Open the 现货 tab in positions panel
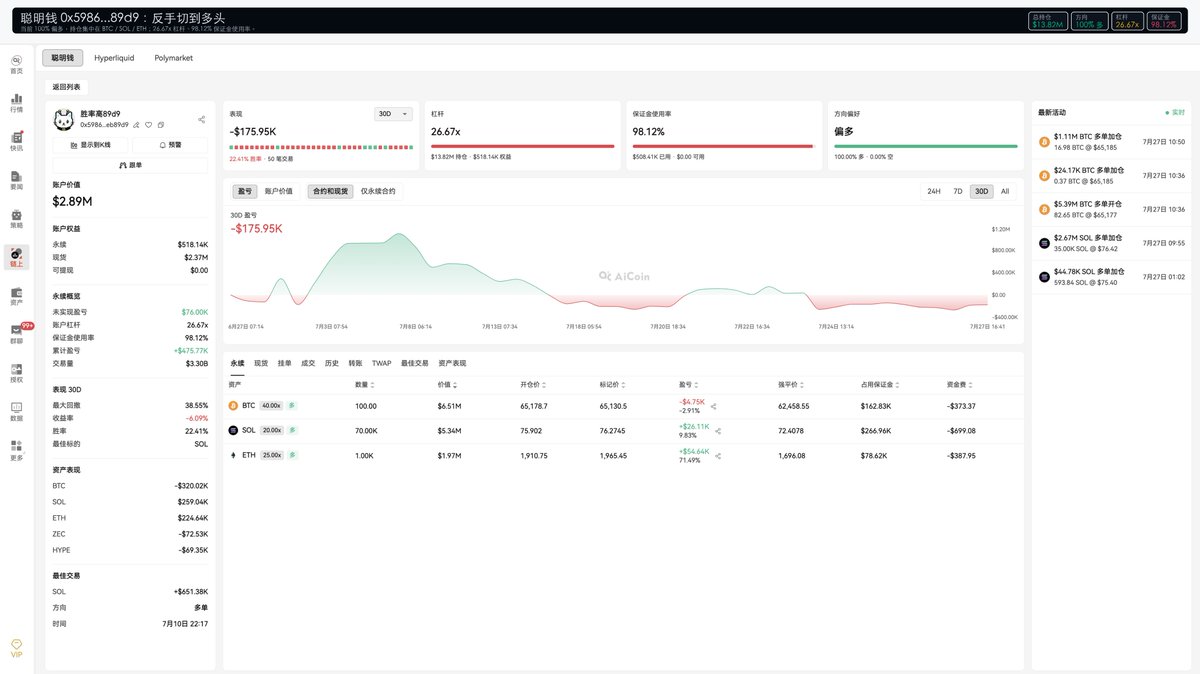The width and height of the screenshot is (1200, 674). pos(261,363)
